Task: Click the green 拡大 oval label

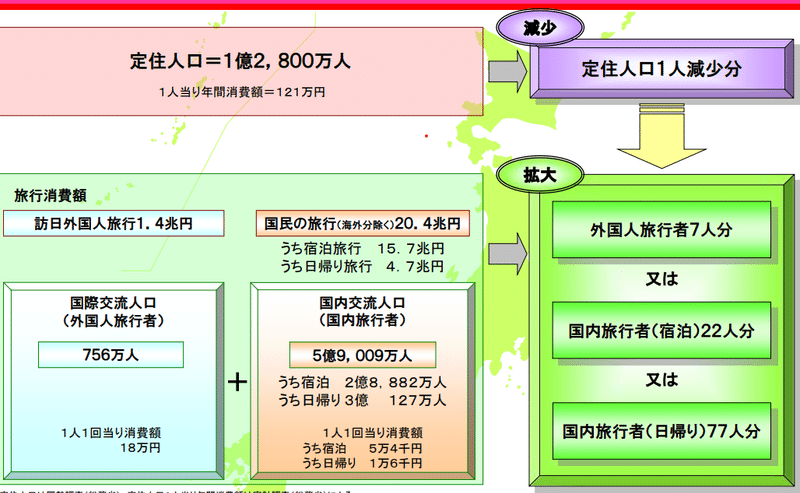Action: (x=540, y=175)
